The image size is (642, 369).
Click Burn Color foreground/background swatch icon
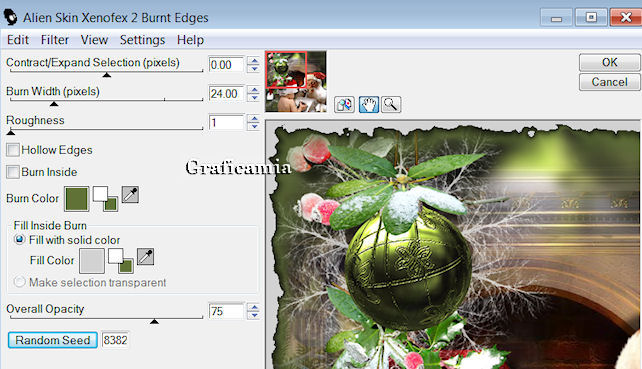(105, 199)
